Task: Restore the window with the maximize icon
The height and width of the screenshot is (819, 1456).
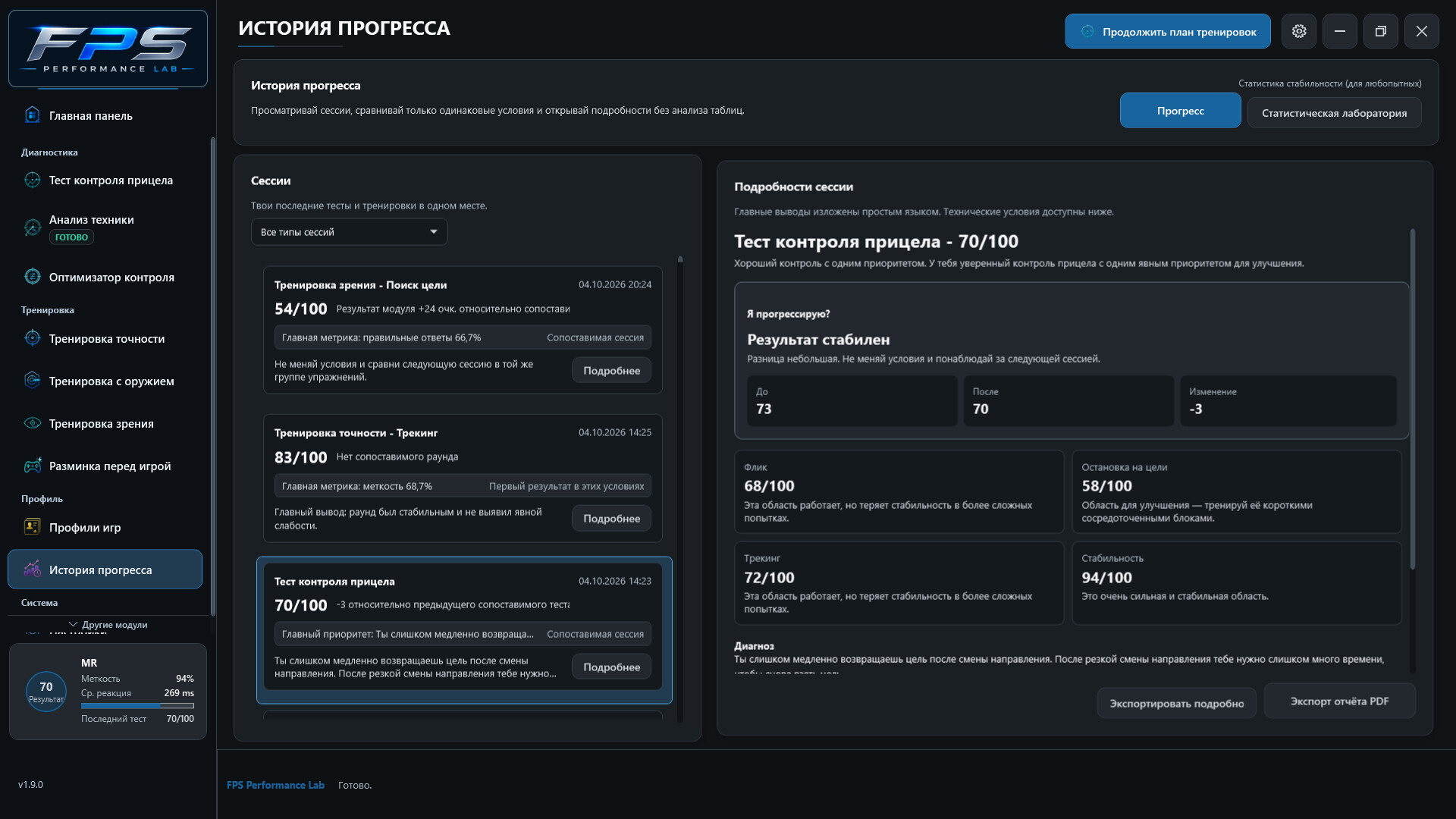Action: [1381, 31]
